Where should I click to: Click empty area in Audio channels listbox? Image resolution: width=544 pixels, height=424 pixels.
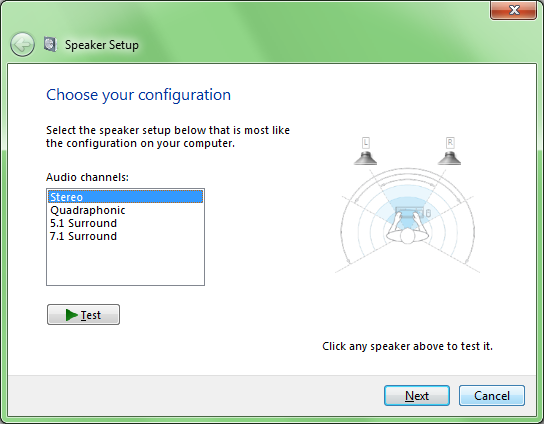point(125,264)
